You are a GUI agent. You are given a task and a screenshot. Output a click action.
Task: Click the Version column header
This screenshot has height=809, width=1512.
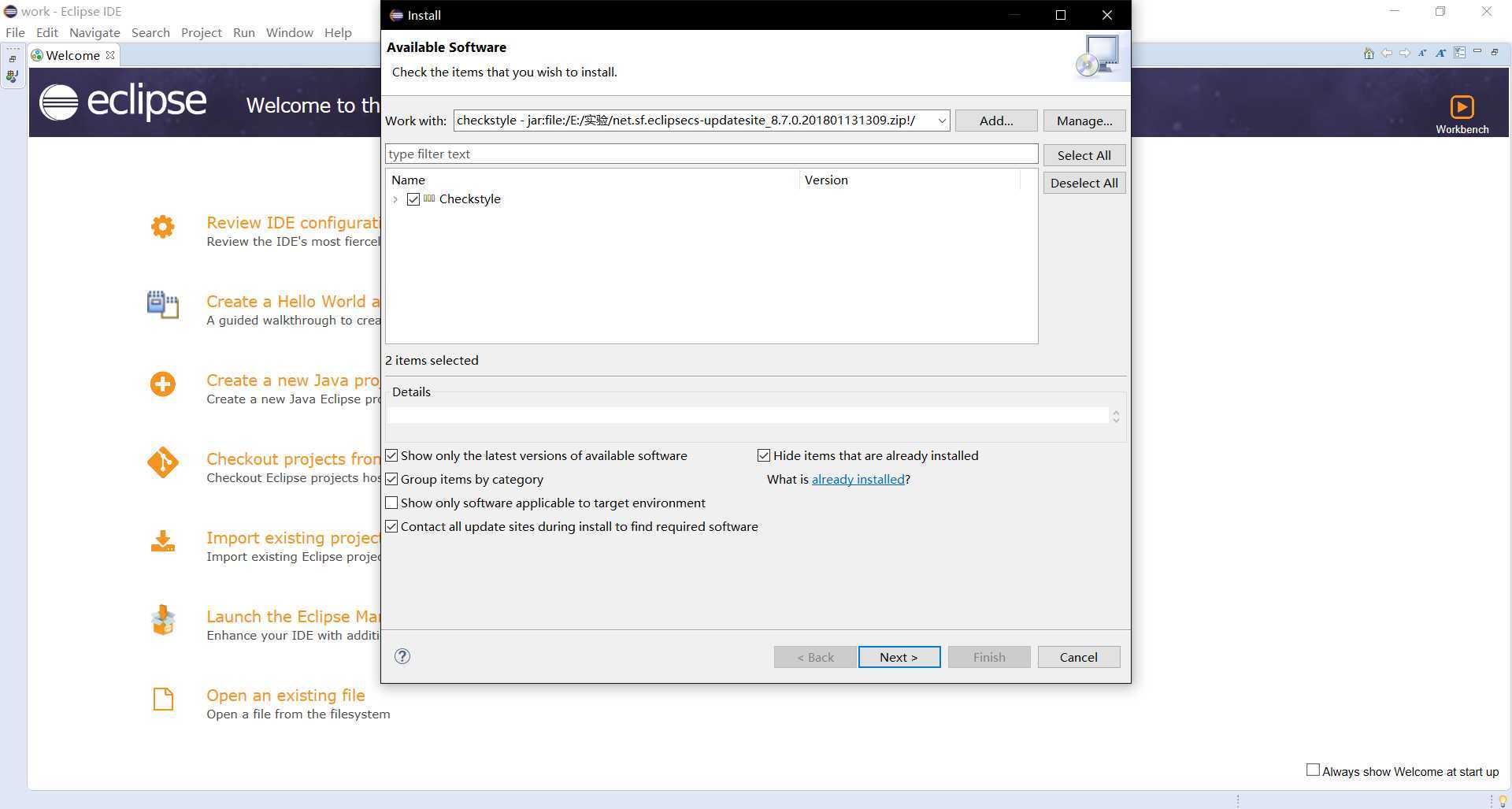(910, 180)
